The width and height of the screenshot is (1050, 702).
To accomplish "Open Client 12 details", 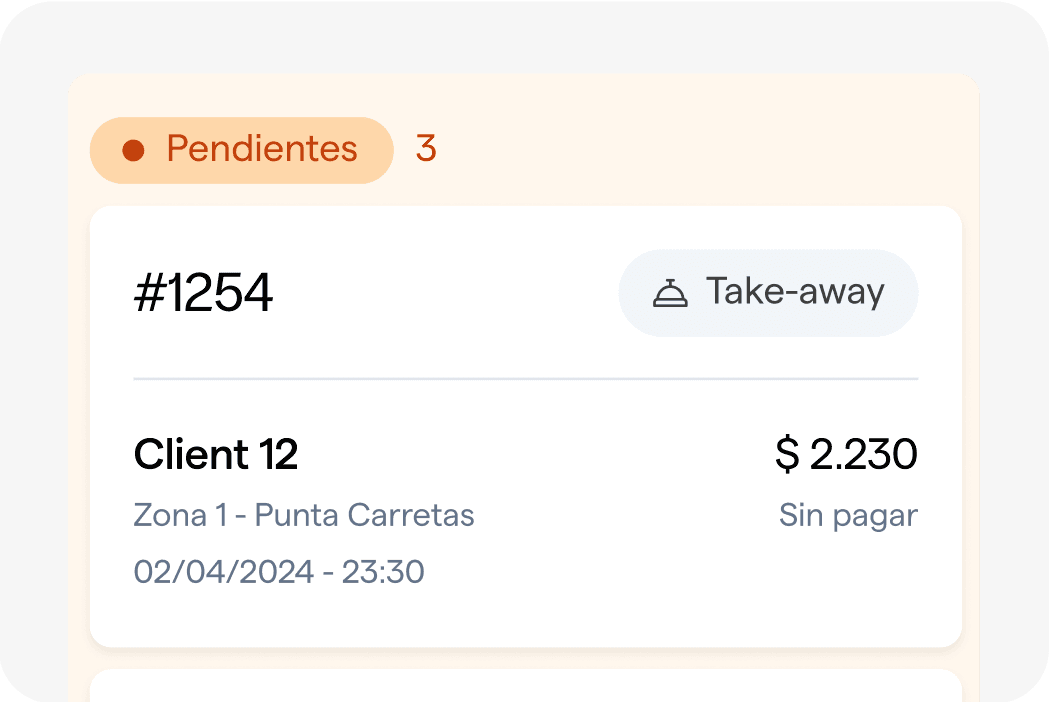I will click(x=216, y=455).
